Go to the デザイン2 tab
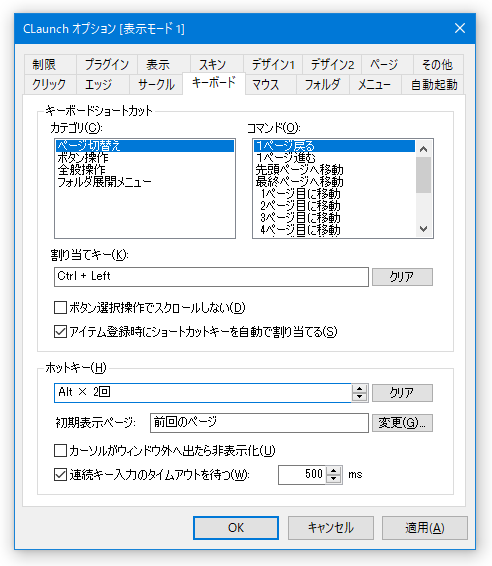 [332, 65]
